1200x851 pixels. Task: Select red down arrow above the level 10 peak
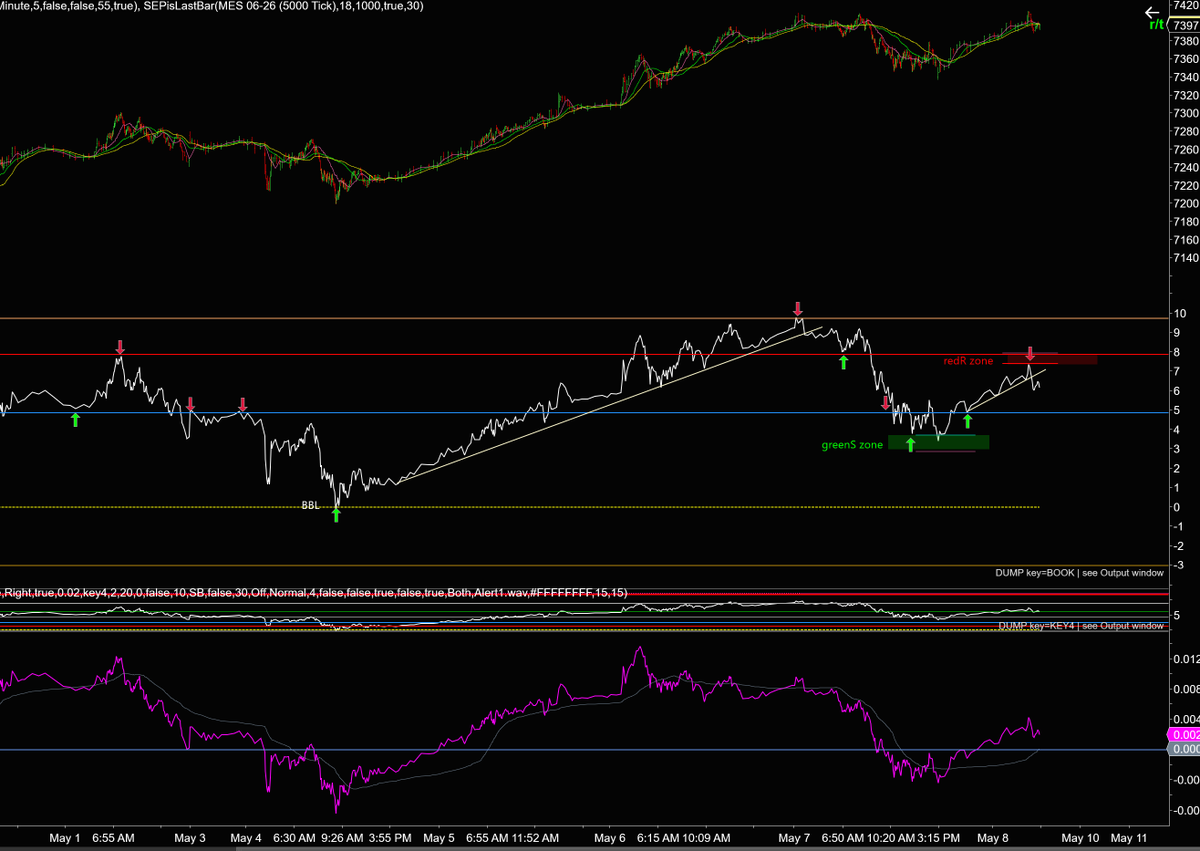(x=798, y=308)
